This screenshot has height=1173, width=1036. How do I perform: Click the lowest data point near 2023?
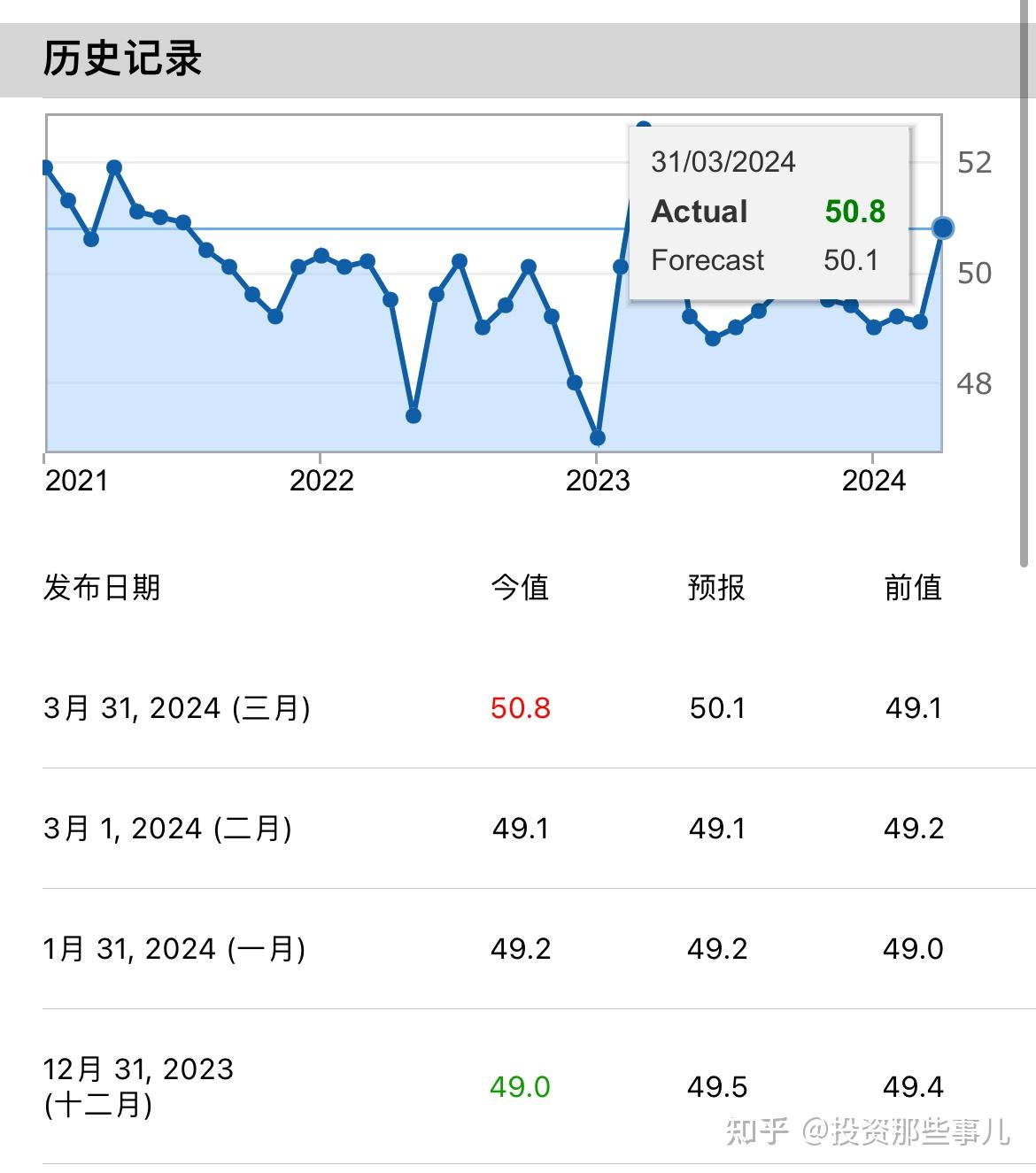(598, 436)
